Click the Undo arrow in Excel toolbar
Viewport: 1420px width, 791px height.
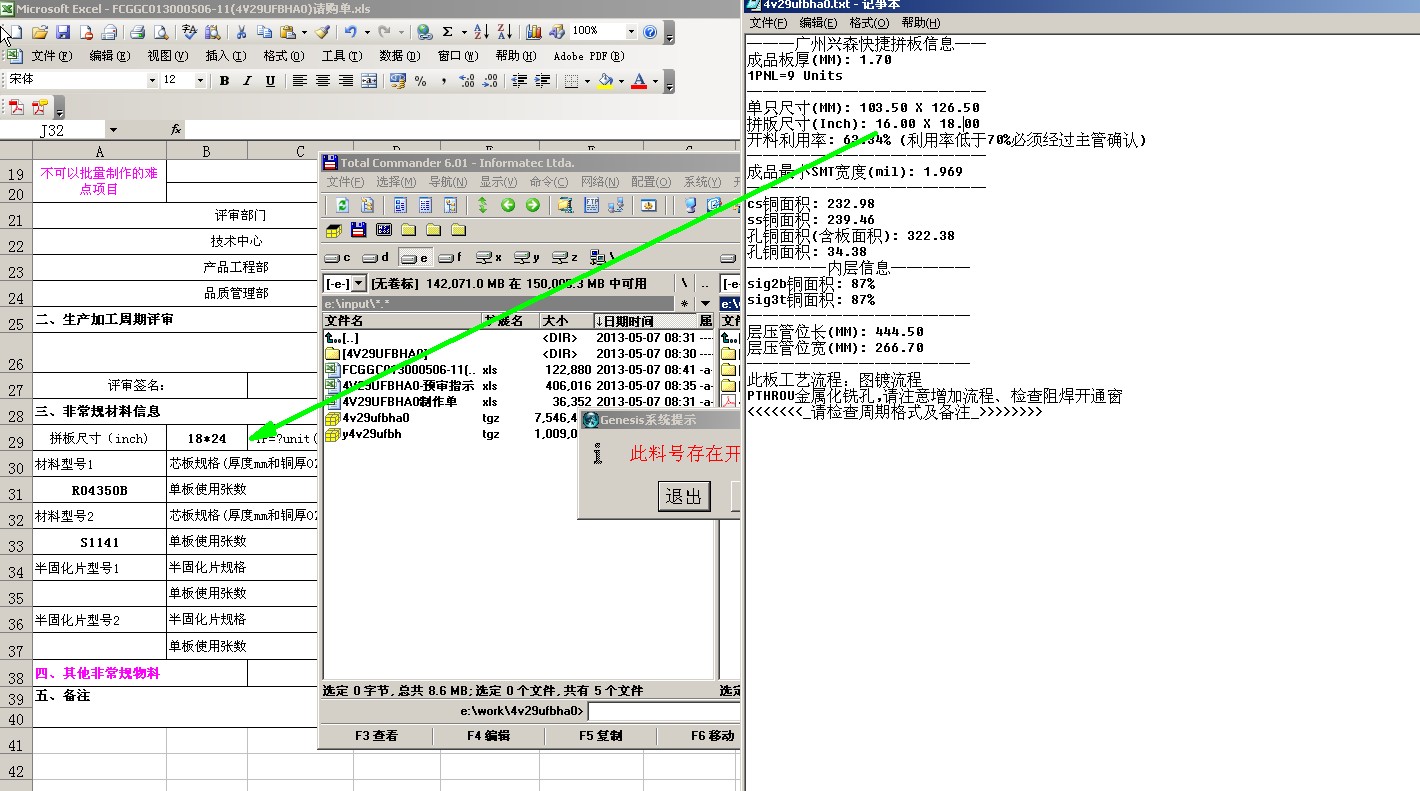coord(352,32)
